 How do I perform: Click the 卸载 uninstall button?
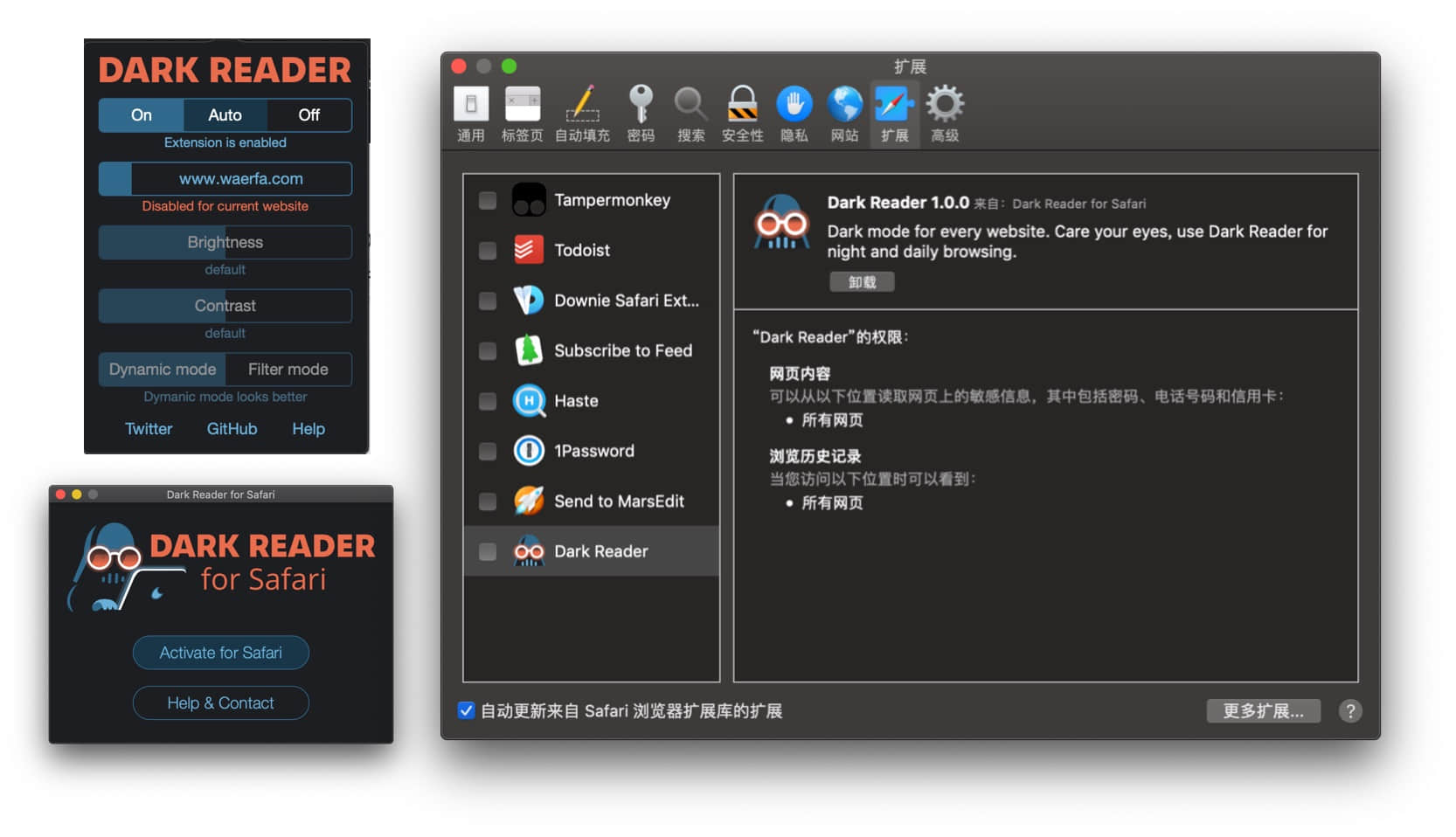click(862, 282)
